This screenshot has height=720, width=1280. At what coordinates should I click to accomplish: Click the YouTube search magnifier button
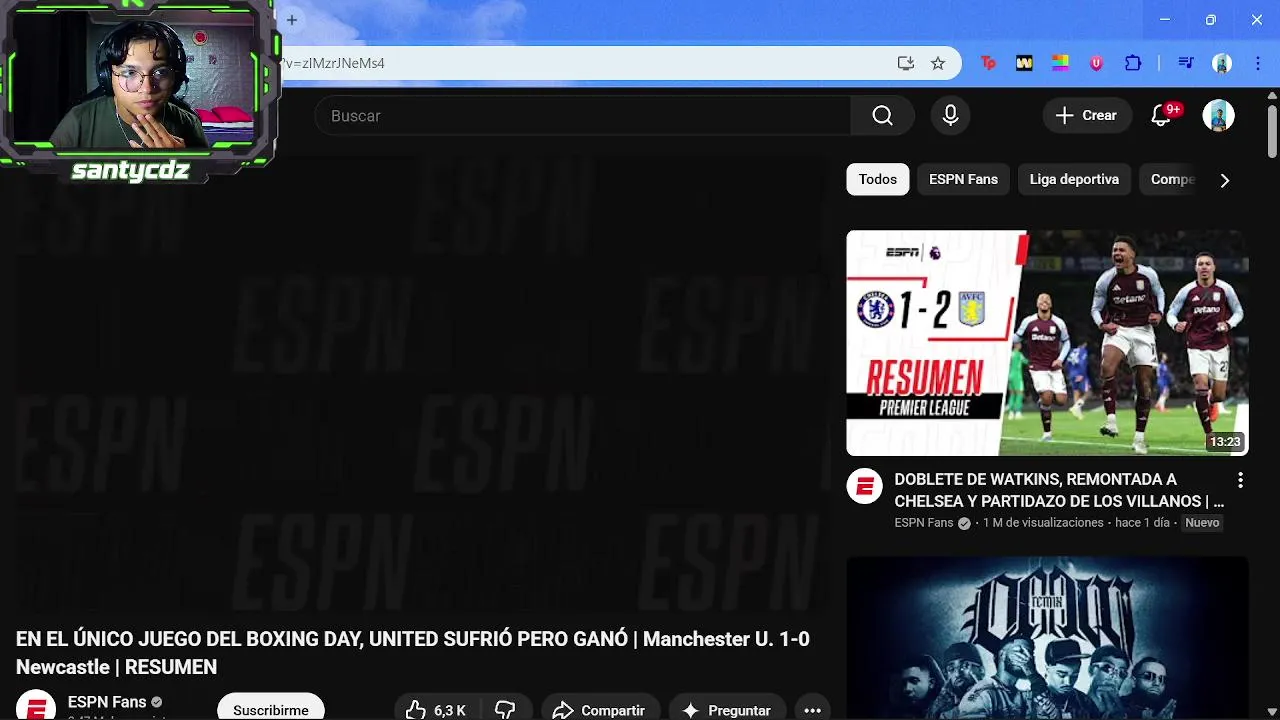click(x=882, y=116)
